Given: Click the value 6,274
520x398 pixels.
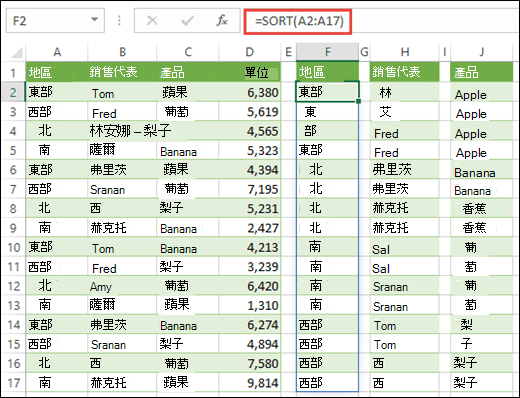Looking at the screenshot, I should [x=263, y=325].
